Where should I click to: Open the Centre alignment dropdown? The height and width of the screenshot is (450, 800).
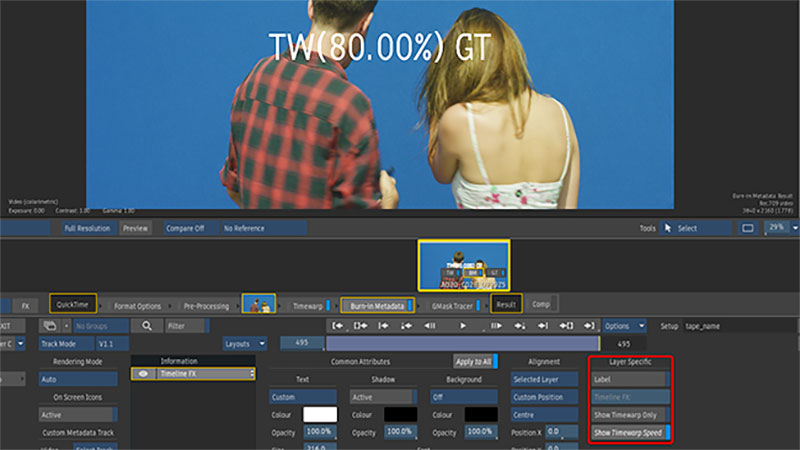[x=544, y=415]
